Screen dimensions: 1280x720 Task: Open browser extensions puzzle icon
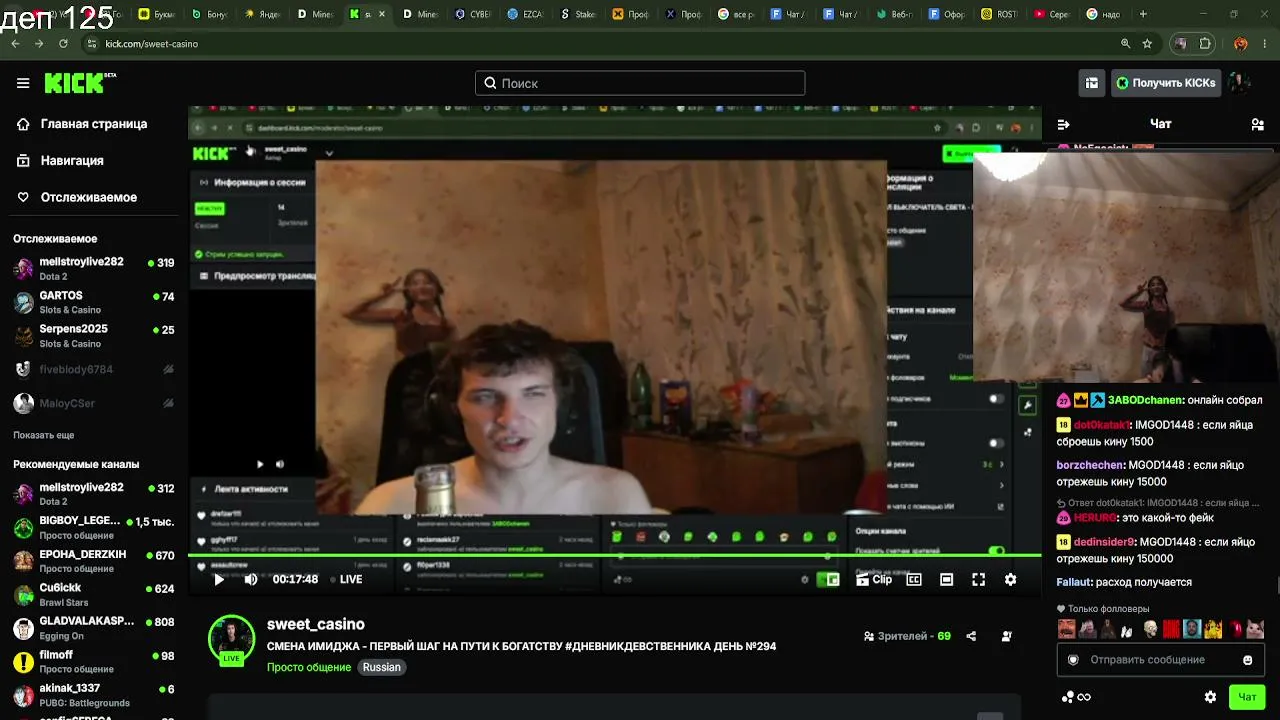[1205, 44]
